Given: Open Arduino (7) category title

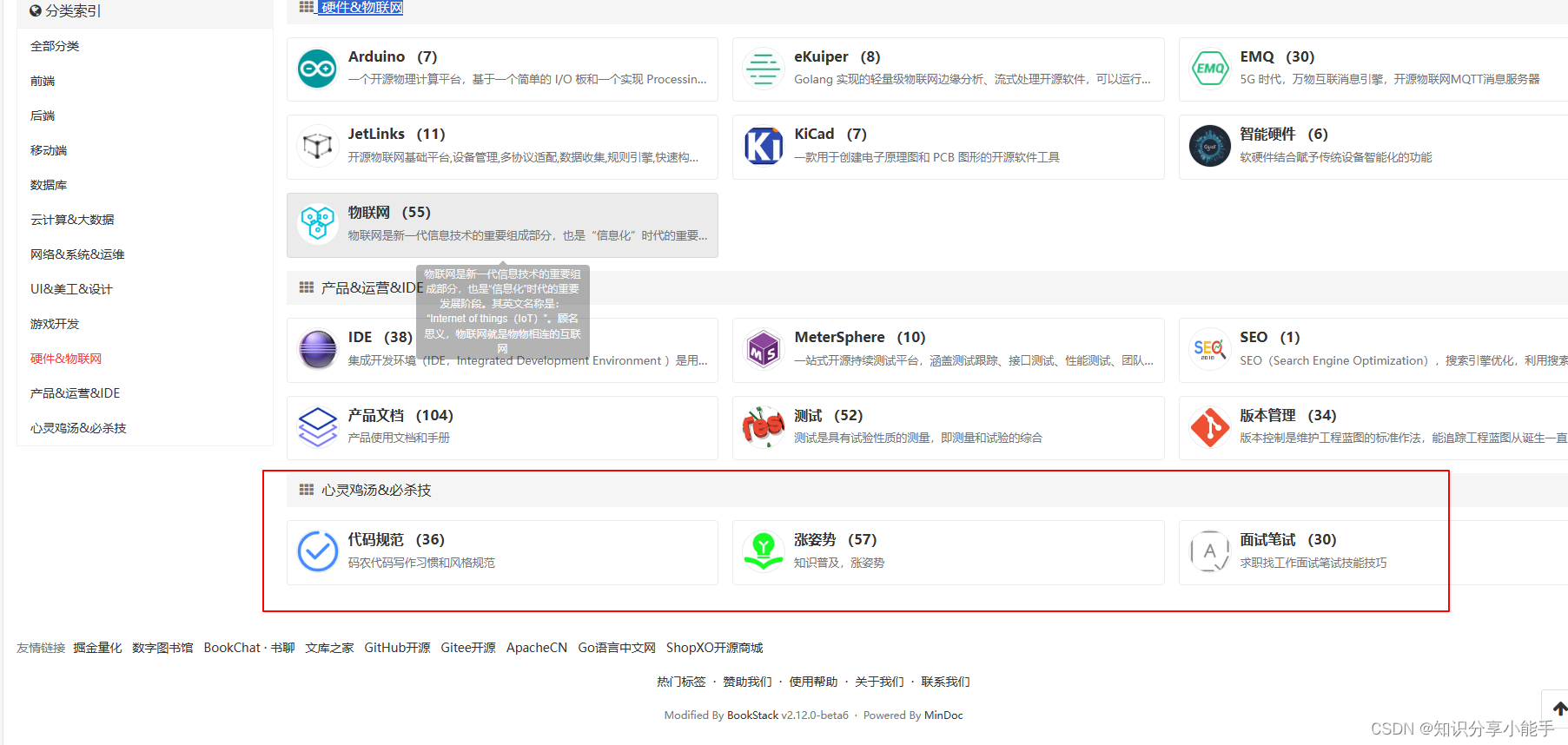Looking at the screenshot, I should (393, 56).
